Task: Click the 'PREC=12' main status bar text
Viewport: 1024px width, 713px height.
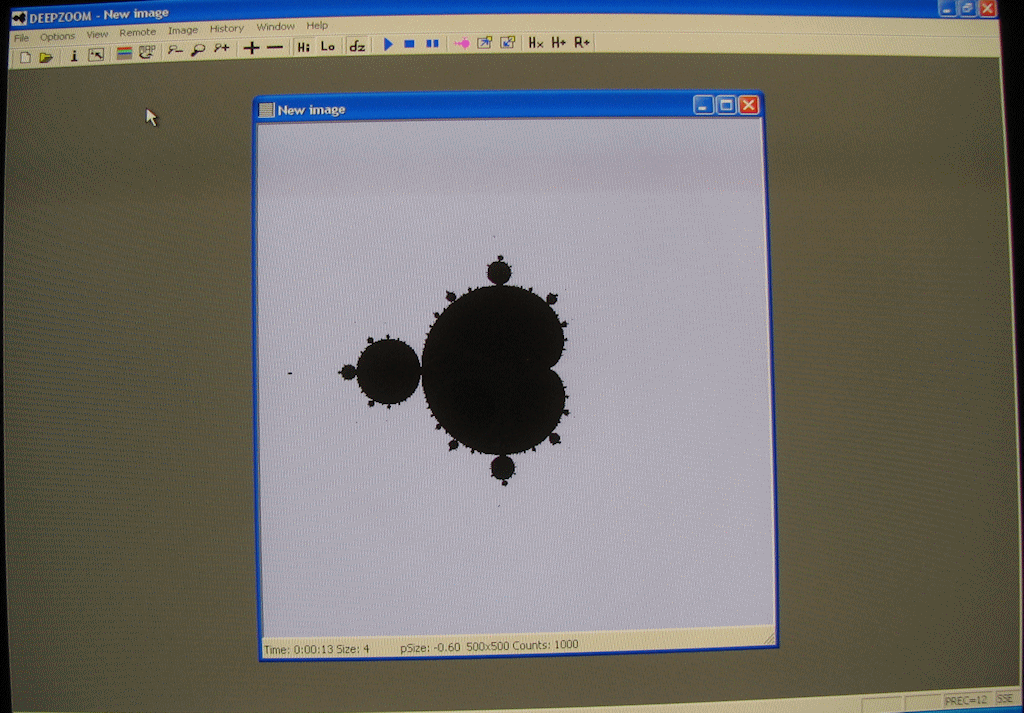Action: point(966,701)
